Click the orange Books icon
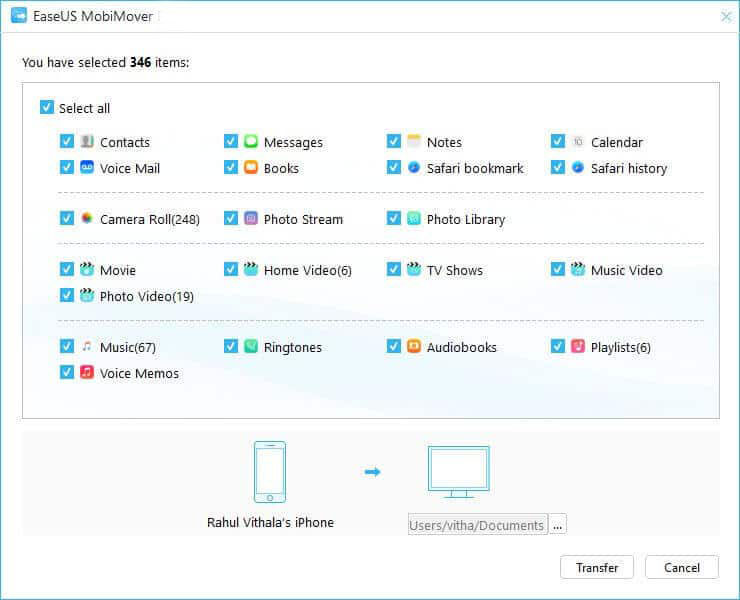Screen dimensions: 740x600 pyautogui.click(x=251, y=167)
